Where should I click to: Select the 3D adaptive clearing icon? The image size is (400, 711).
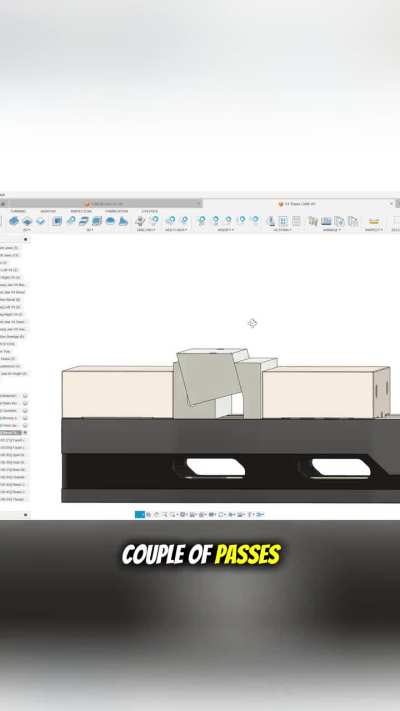coord(57,221)
